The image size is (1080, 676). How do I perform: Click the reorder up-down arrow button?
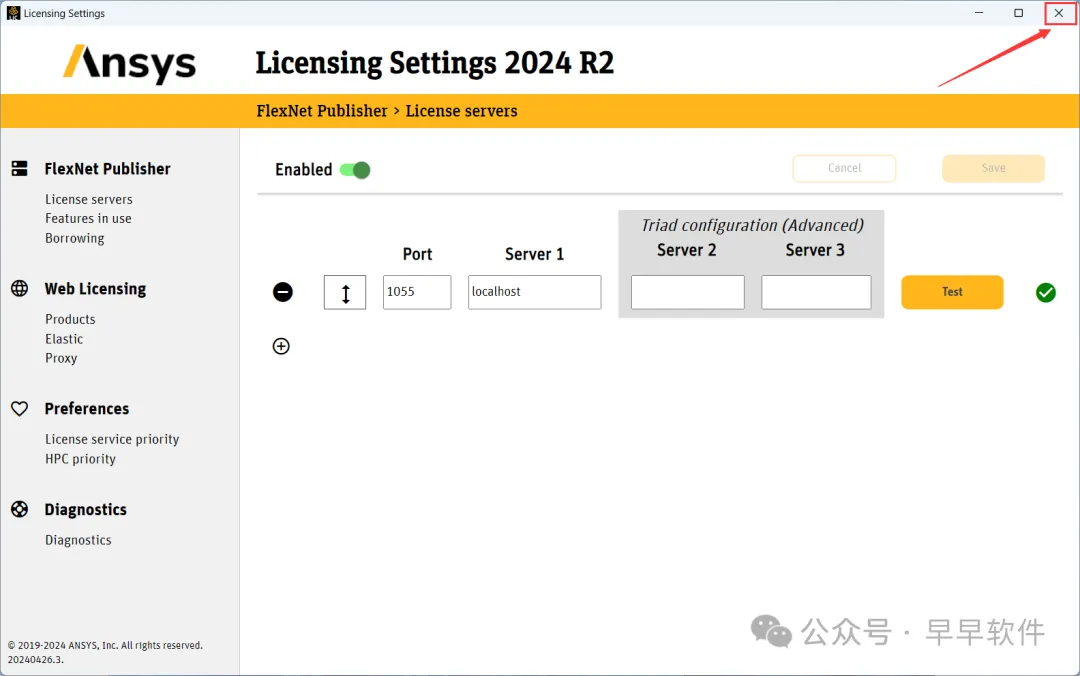coord(345,293)
